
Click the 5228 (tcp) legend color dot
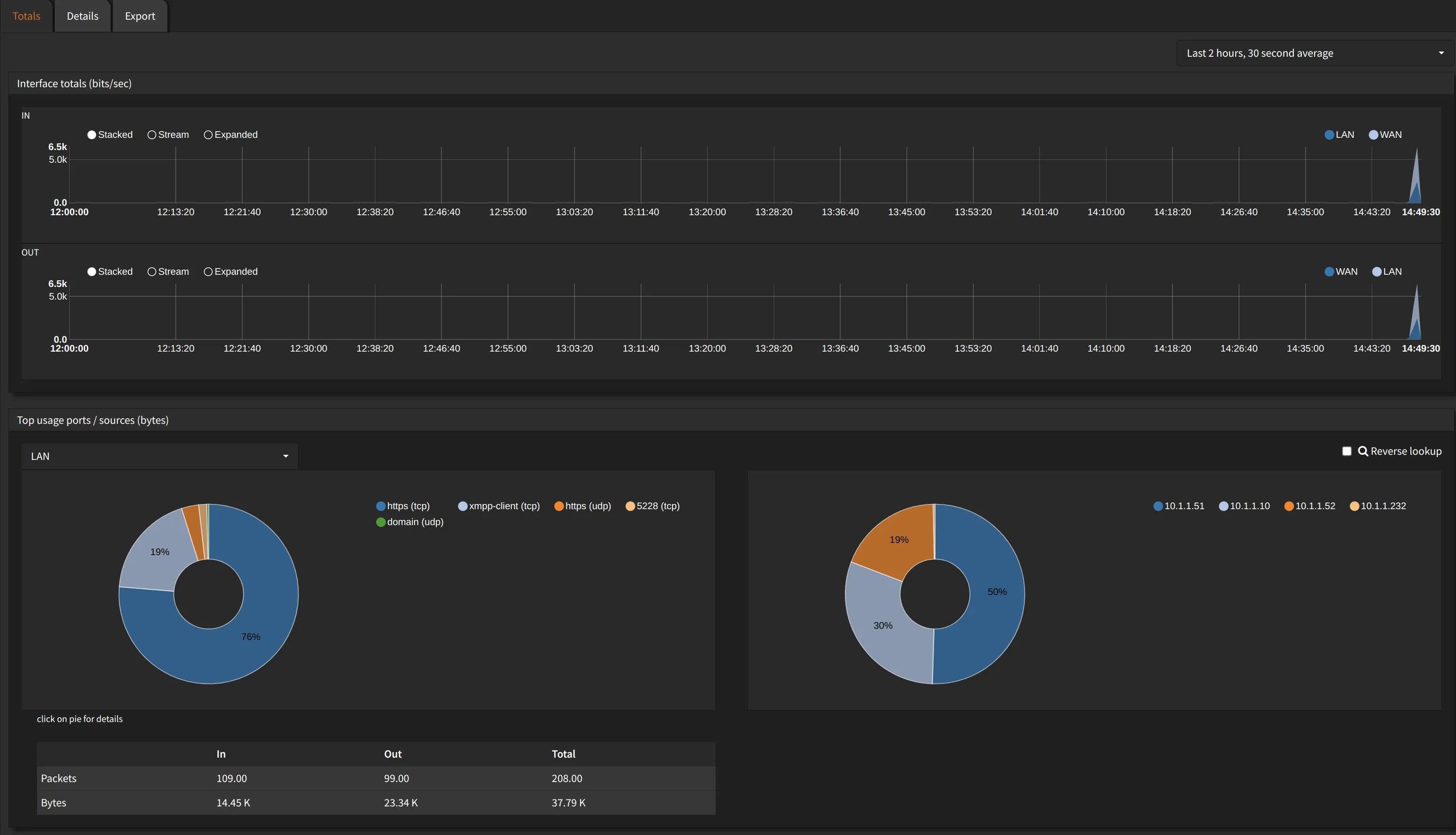630,506
